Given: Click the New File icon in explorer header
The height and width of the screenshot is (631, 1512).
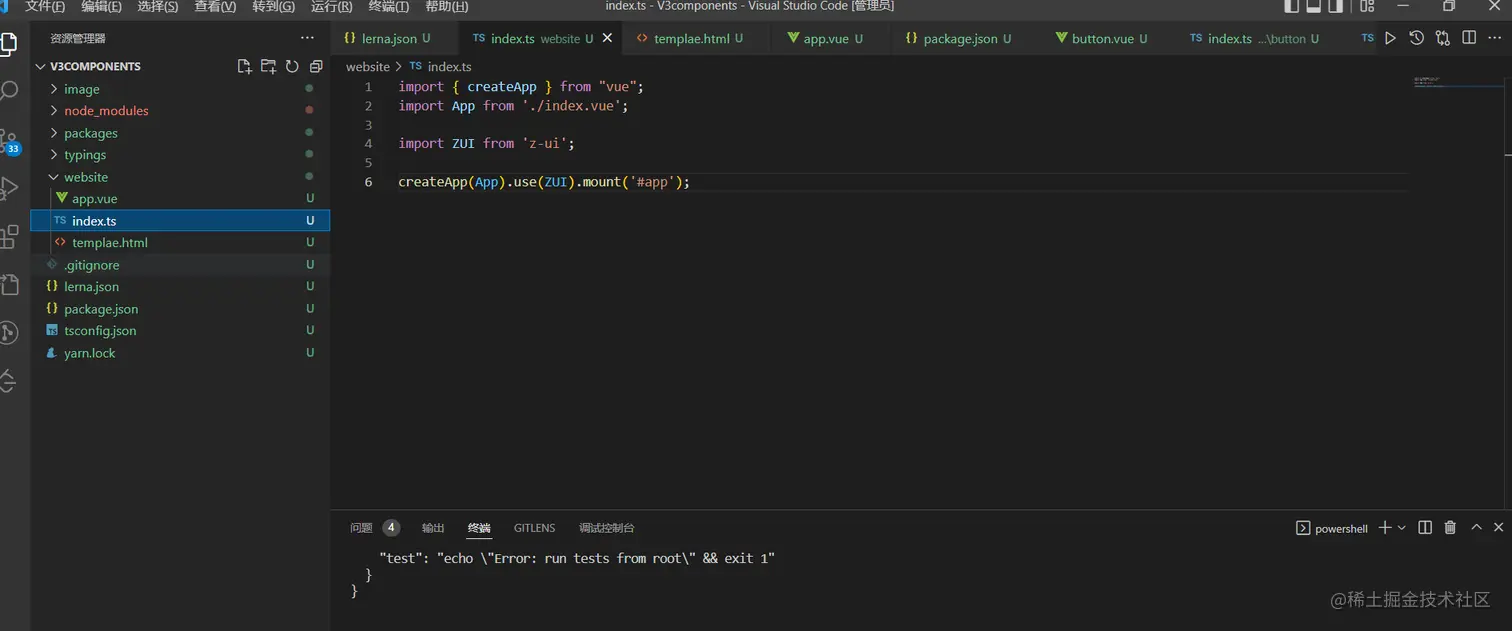Looking at the screenshot, I should point(244,66).
